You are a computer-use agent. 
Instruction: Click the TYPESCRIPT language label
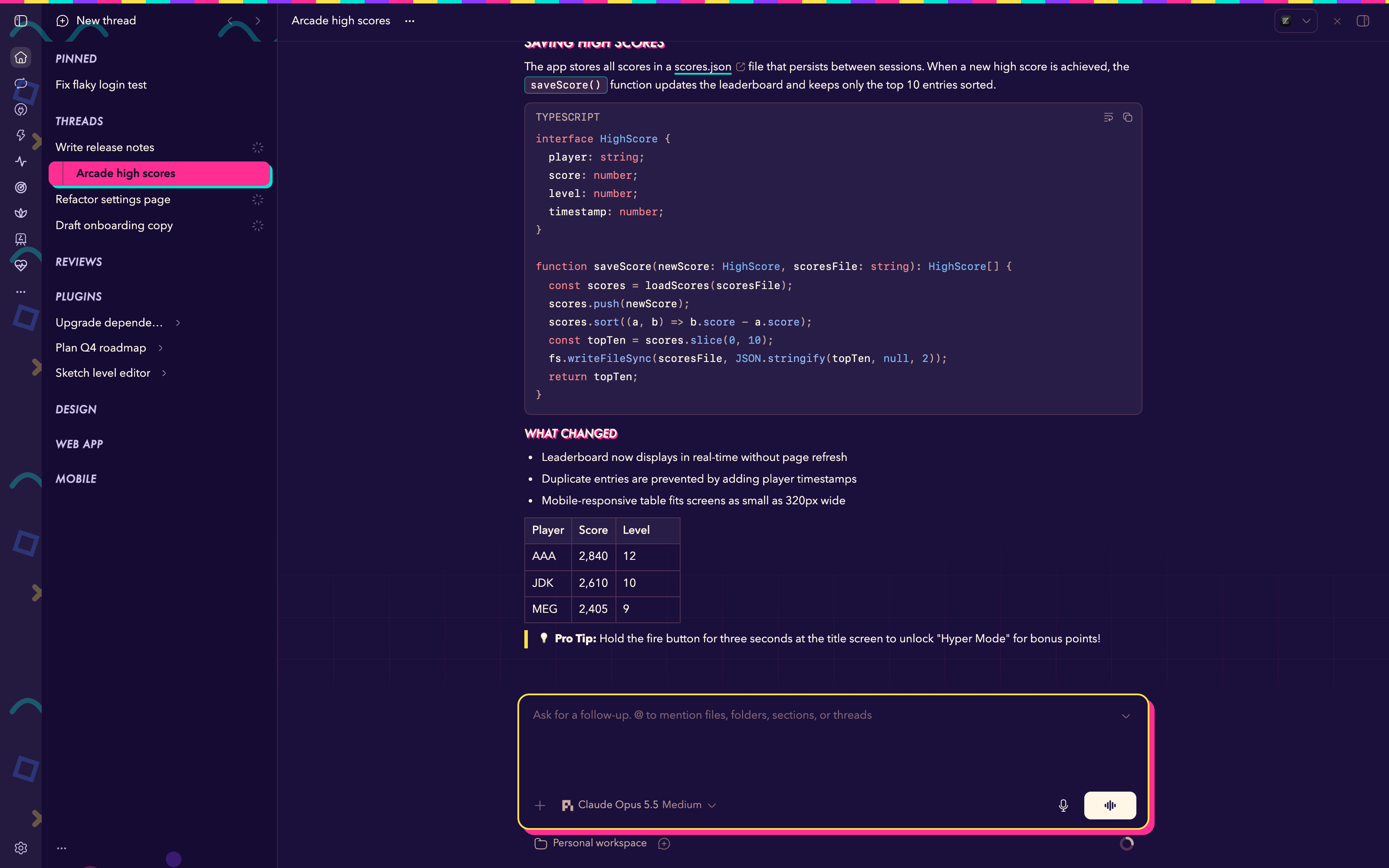(x=567, y=117)
